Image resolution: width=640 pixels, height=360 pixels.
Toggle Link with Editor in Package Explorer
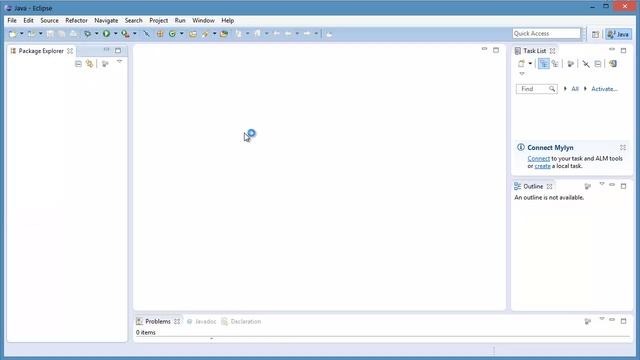pyautogui.click(x=89, y=64)
